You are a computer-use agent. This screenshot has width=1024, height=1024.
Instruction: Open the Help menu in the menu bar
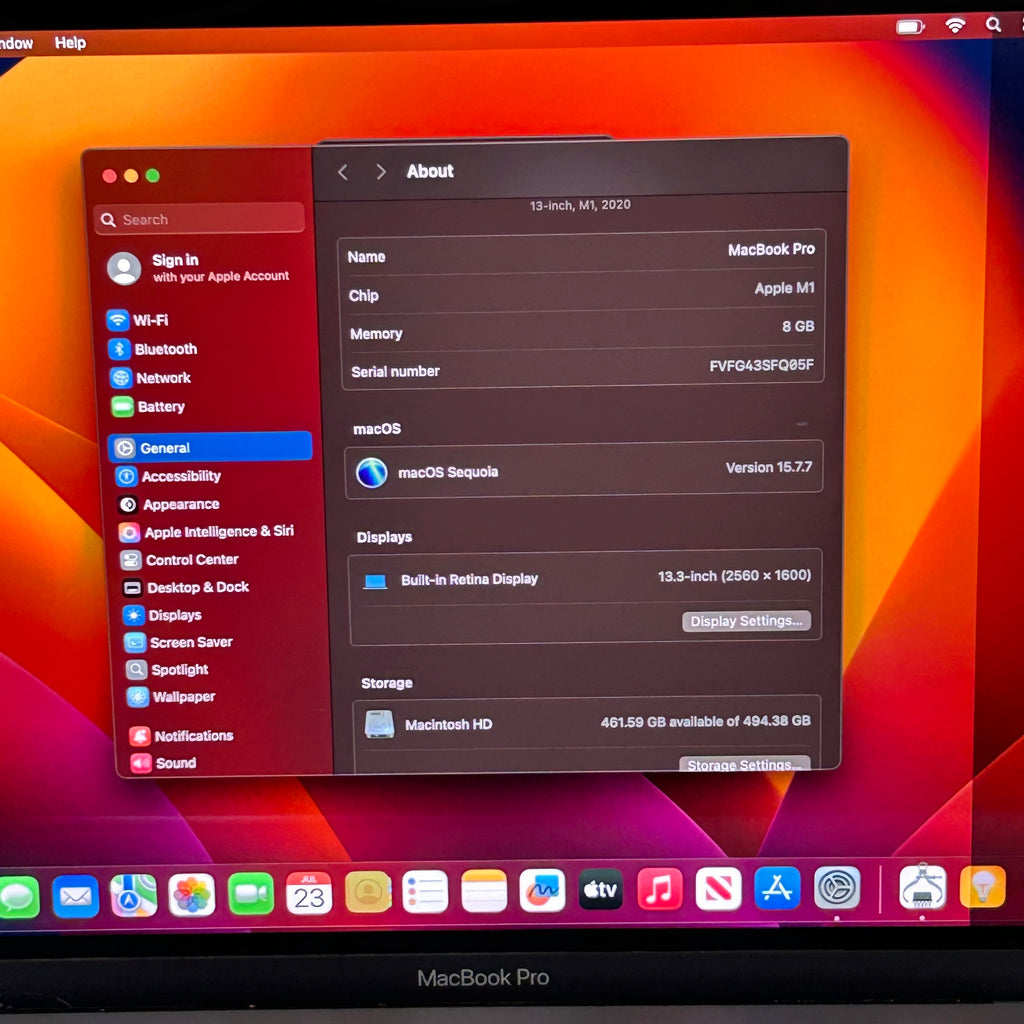pos(70,43)
